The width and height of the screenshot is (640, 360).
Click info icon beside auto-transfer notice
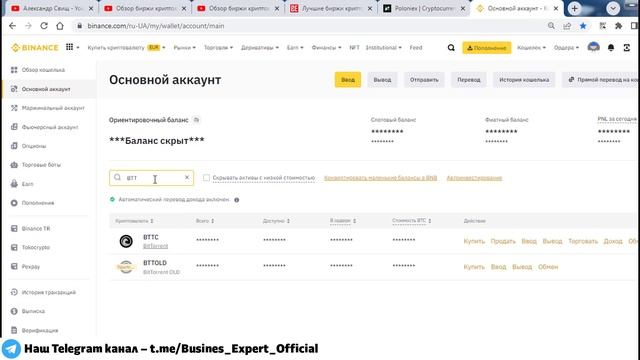click(x=237, y=200)
